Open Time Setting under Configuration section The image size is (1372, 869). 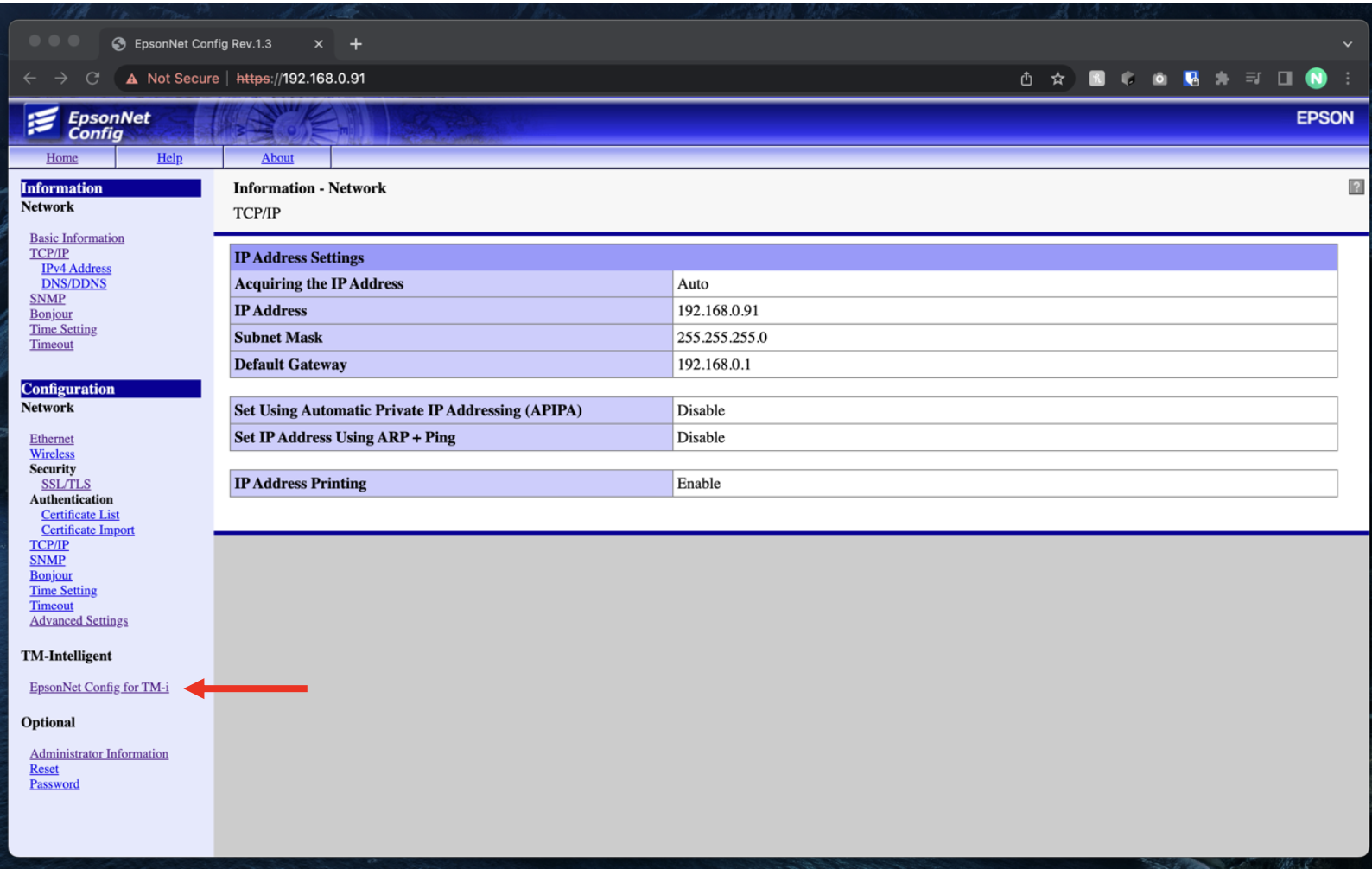[x=63, y=590]
